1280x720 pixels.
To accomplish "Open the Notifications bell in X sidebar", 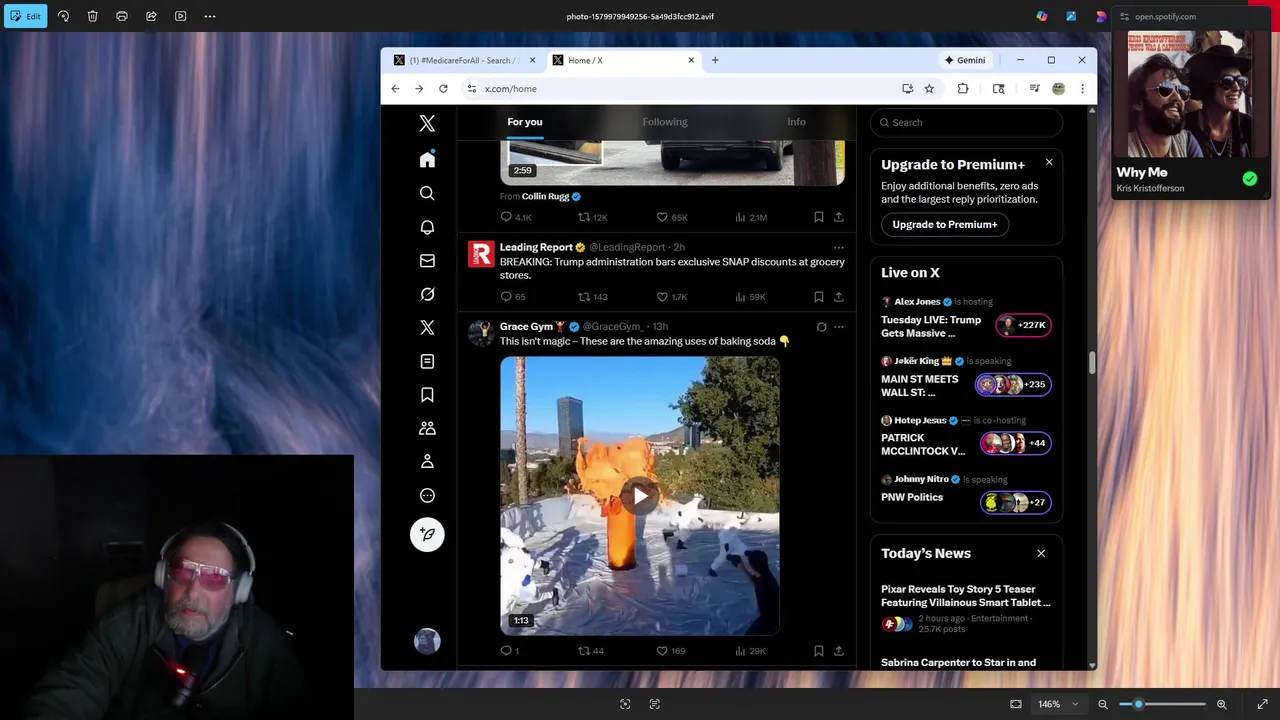I will 427,227.
